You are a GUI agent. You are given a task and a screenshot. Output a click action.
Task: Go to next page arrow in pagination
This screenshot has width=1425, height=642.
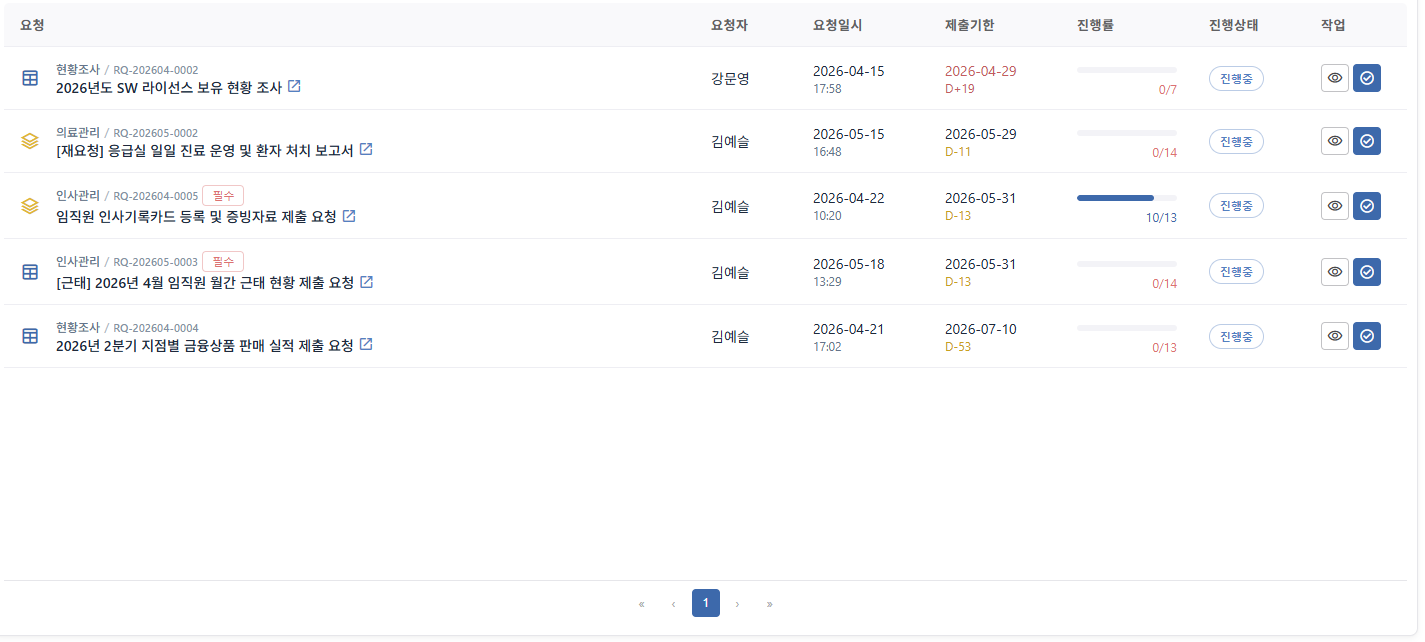tap(738, 604)
